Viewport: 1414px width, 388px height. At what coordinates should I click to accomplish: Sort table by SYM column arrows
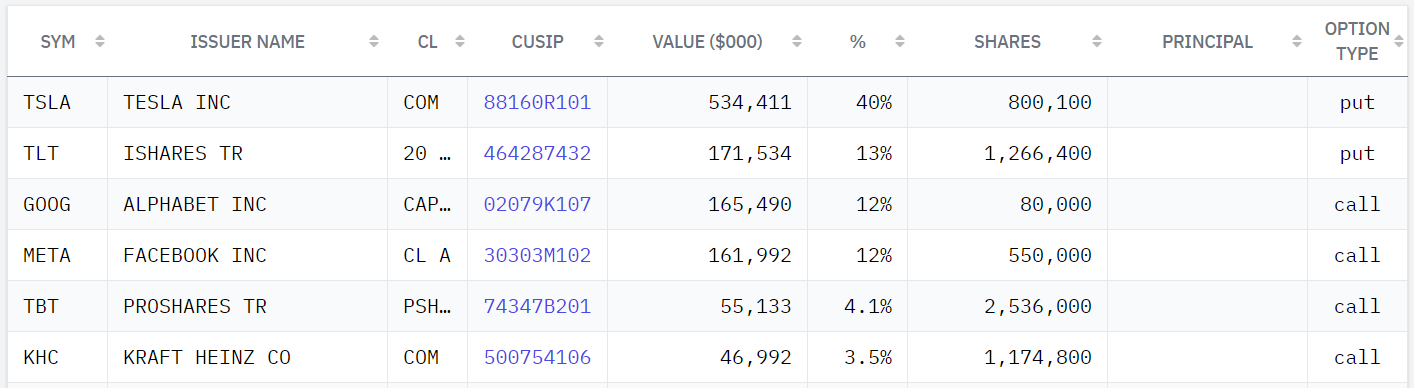[99, 41]
